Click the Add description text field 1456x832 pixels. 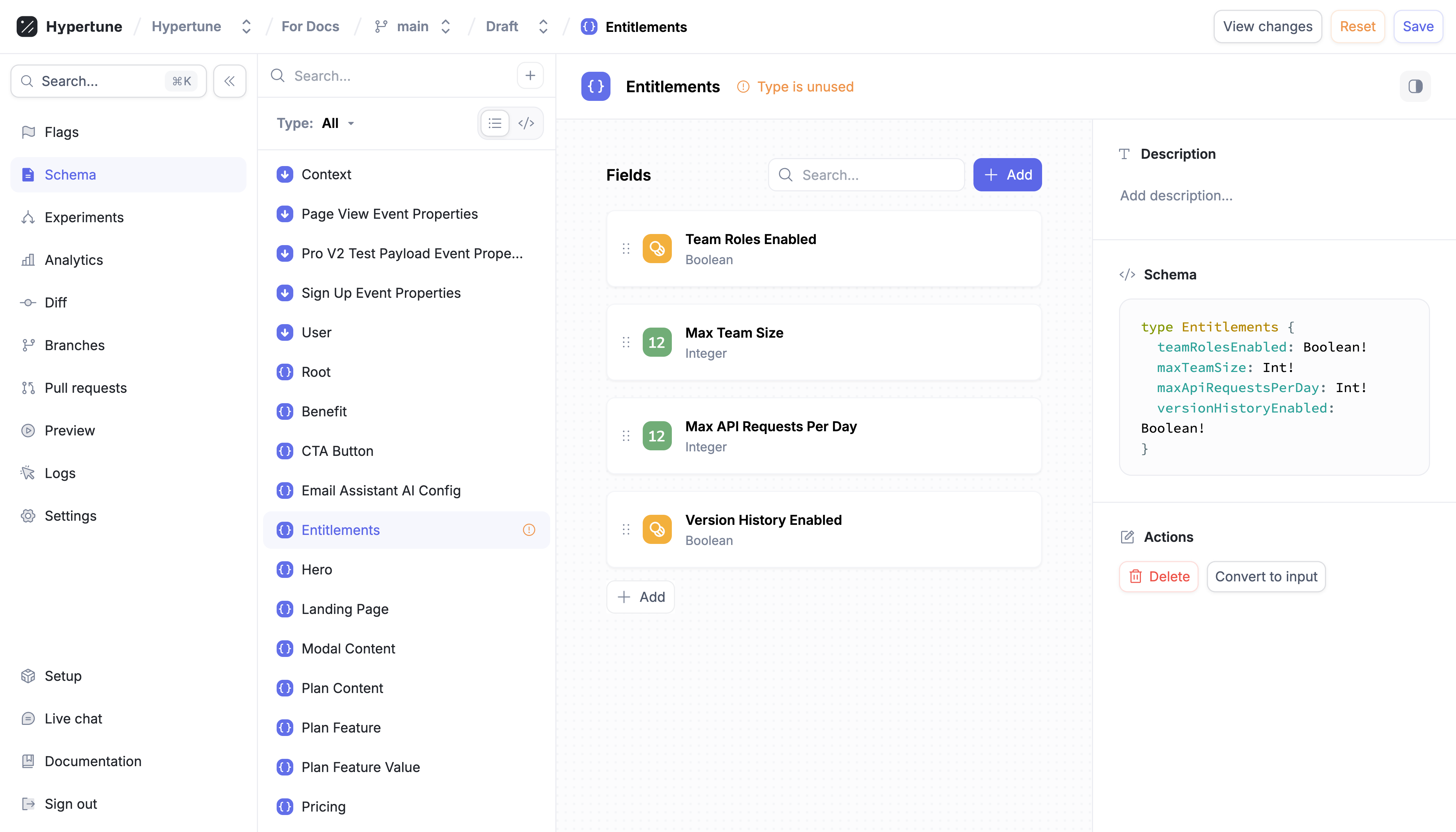(1176, 196)
